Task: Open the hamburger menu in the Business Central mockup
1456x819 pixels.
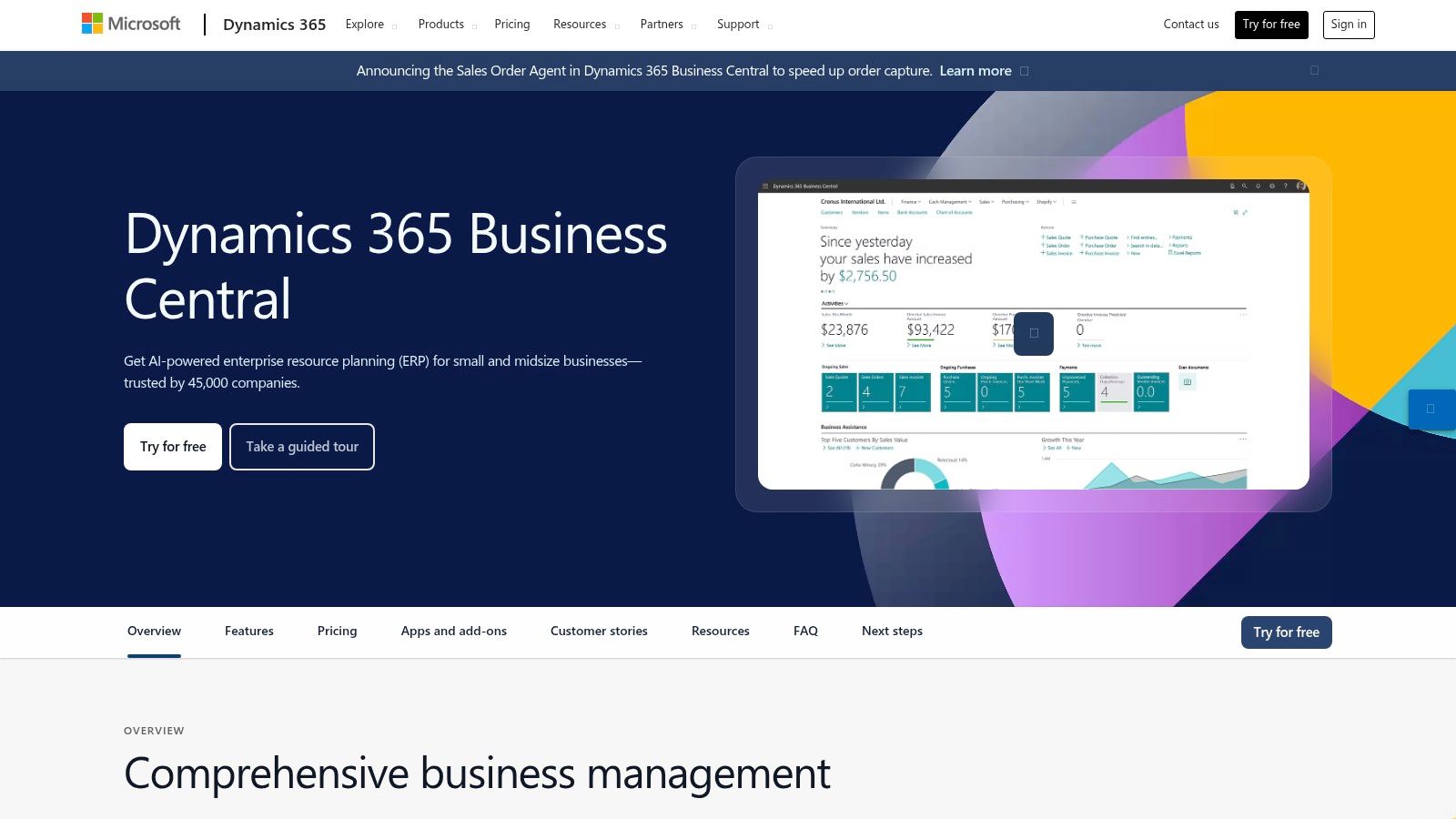Action: coord(765,186)
